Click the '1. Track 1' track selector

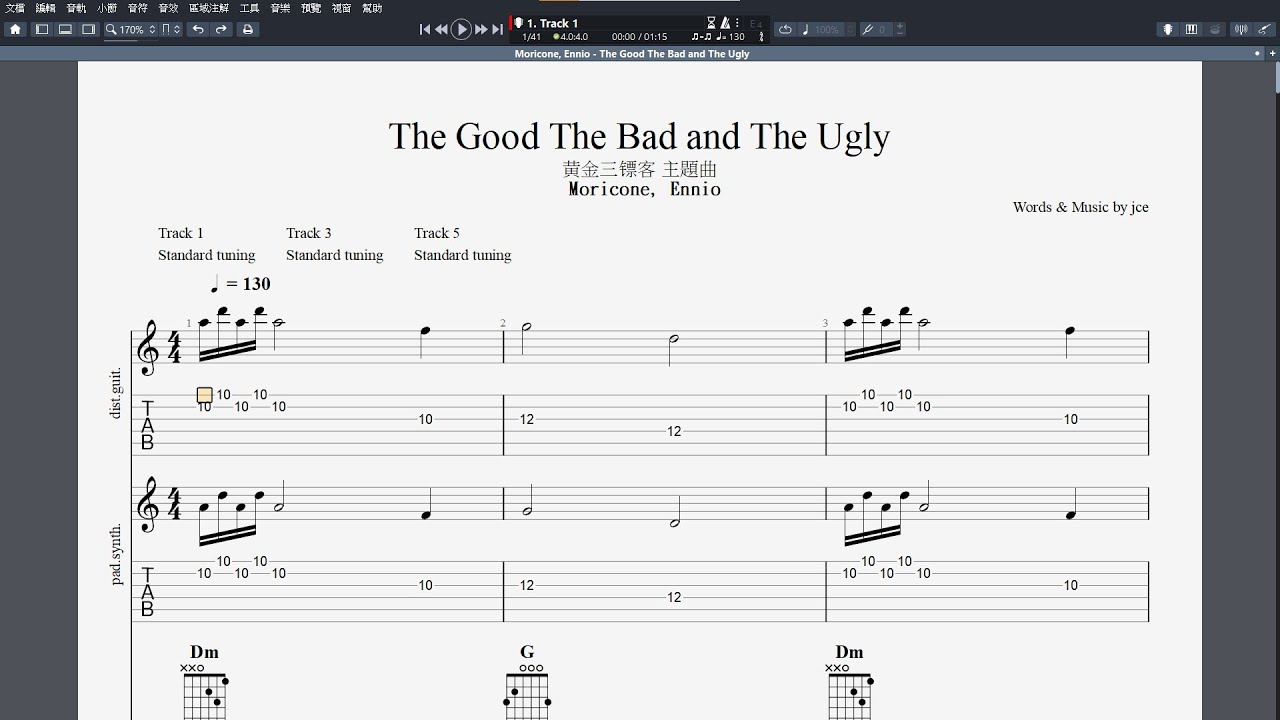pyautogui.click(x=553, y=23)
